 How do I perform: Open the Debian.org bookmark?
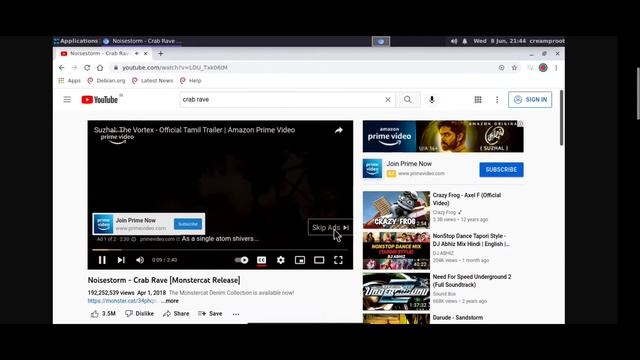click(107, 81)
